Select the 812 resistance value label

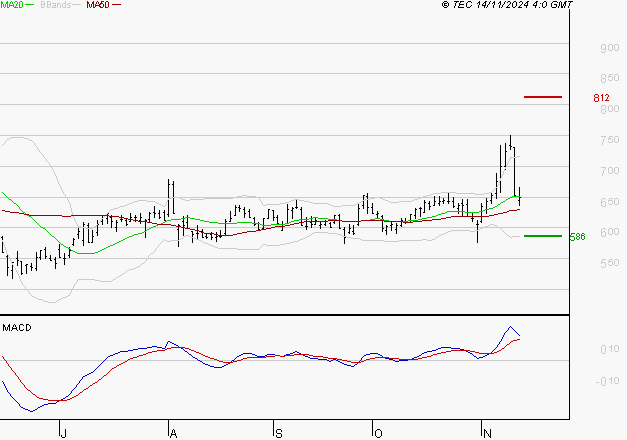pos(601,98)
